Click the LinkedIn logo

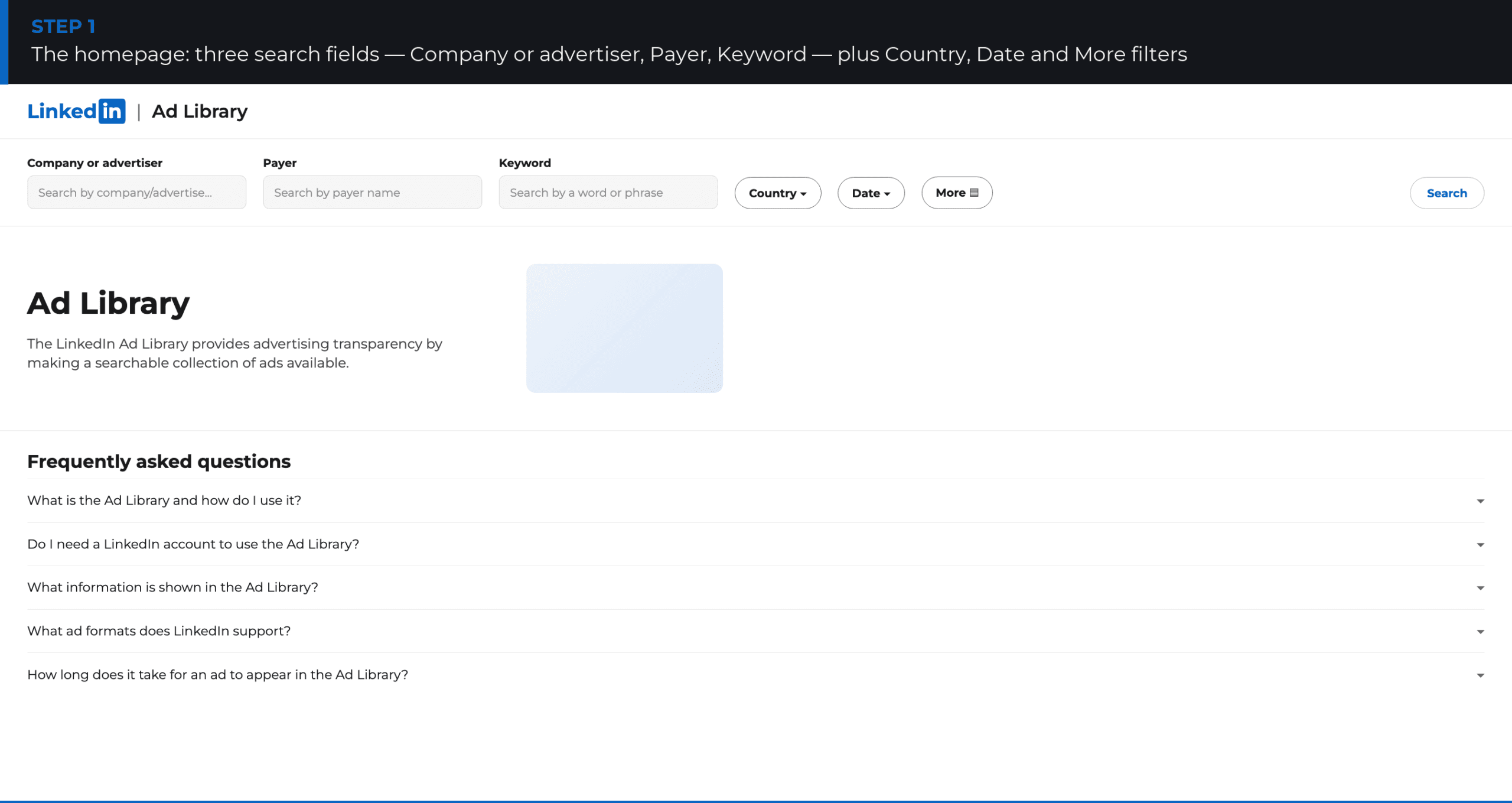click(x=76, y=111)
